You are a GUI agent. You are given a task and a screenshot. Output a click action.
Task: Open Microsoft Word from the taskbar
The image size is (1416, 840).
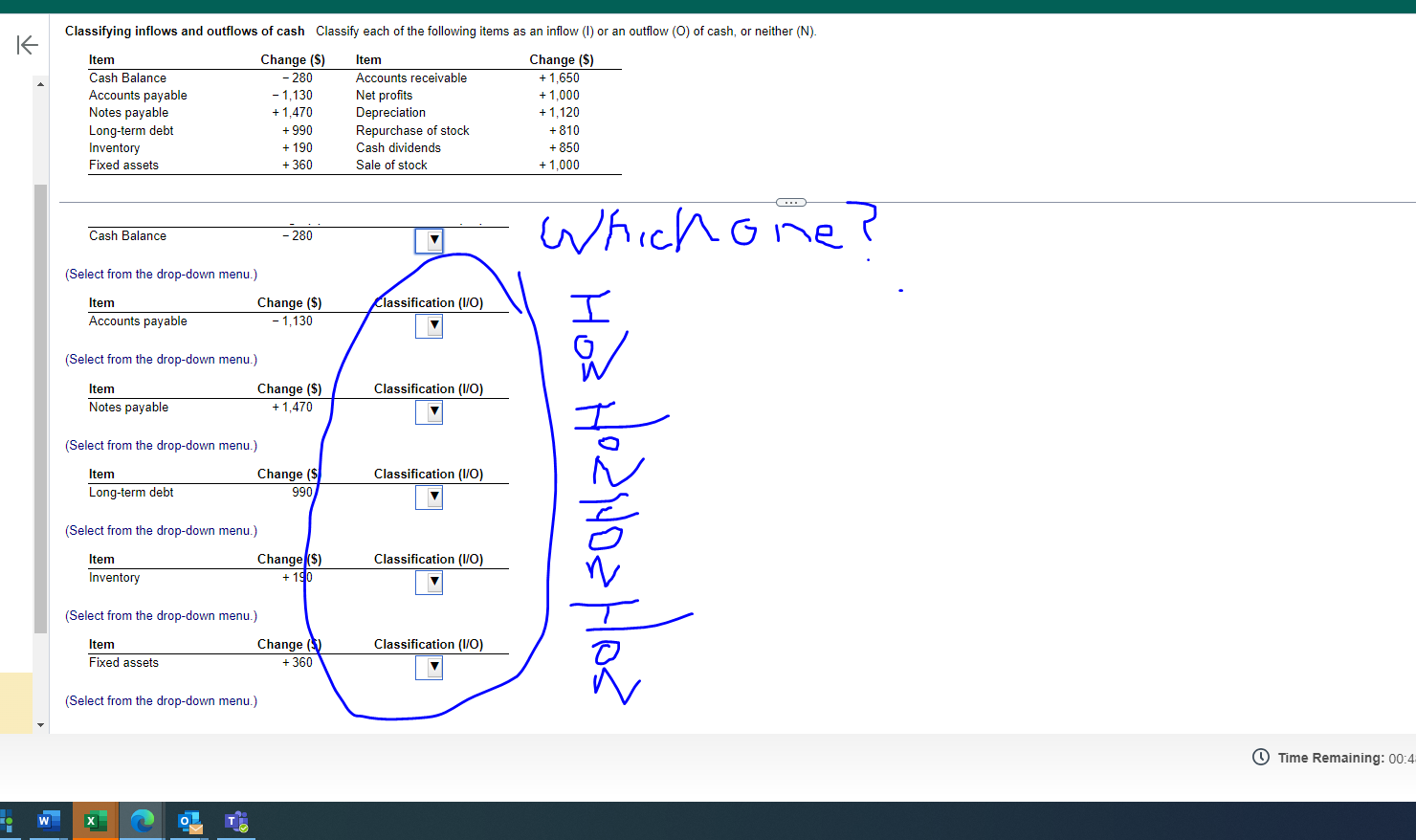(47, 821)
